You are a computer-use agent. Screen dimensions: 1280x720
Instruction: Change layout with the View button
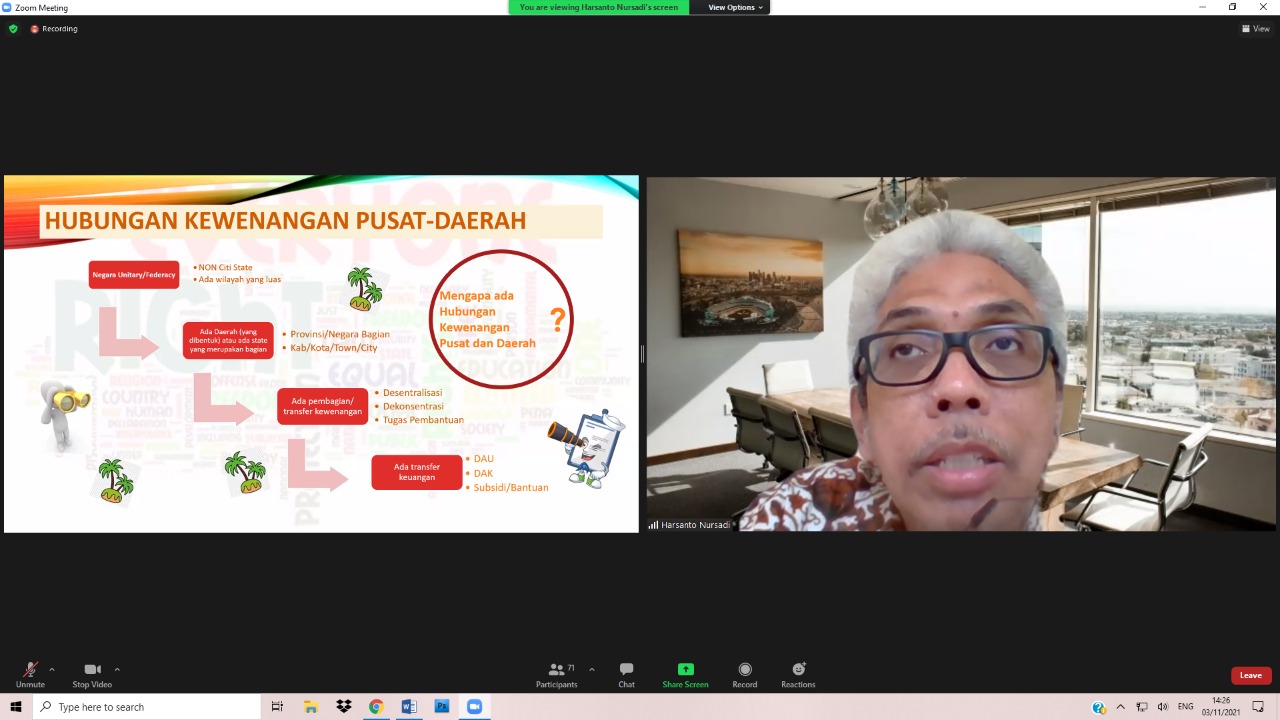point(1256,29)
